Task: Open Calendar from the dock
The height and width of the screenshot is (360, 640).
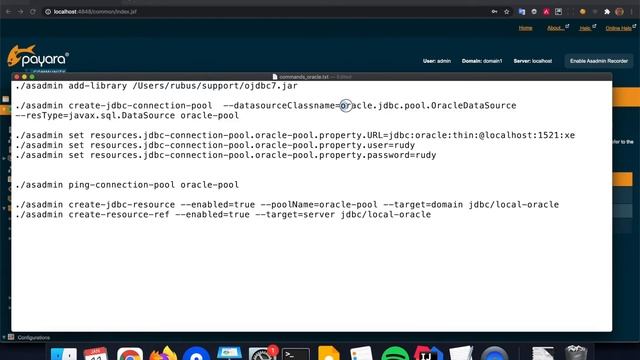Action: (x=96, y=354)
